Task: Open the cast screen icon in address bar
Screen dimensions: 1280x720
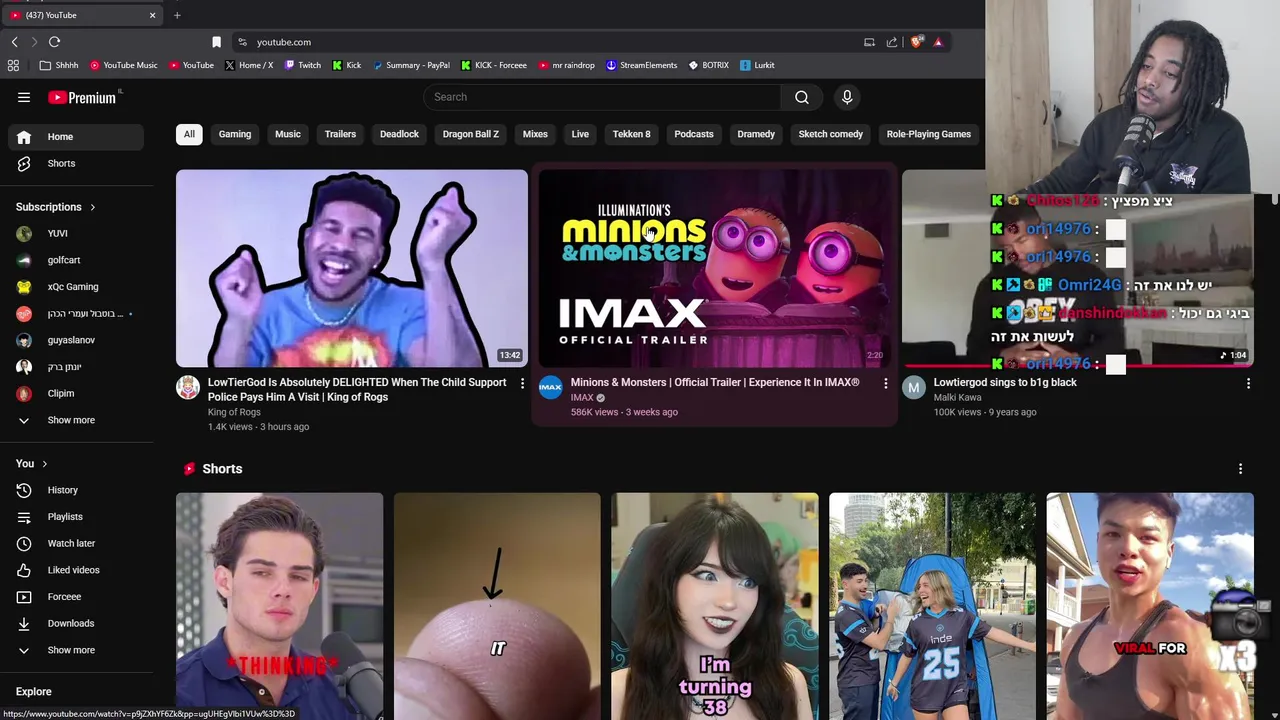Action: point(869,42)
